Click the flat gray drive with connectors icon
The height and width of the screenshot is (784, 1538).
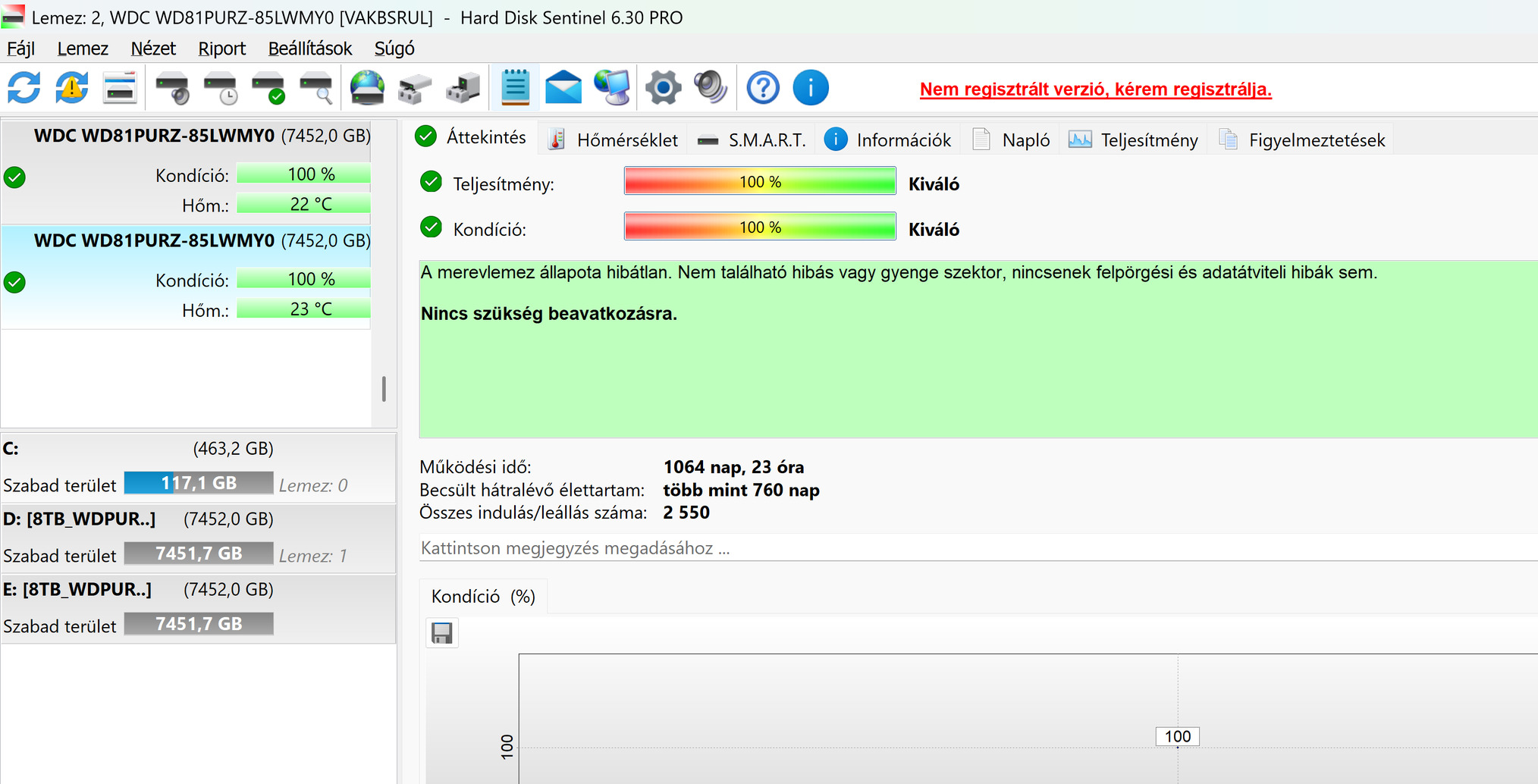point(415,88)
